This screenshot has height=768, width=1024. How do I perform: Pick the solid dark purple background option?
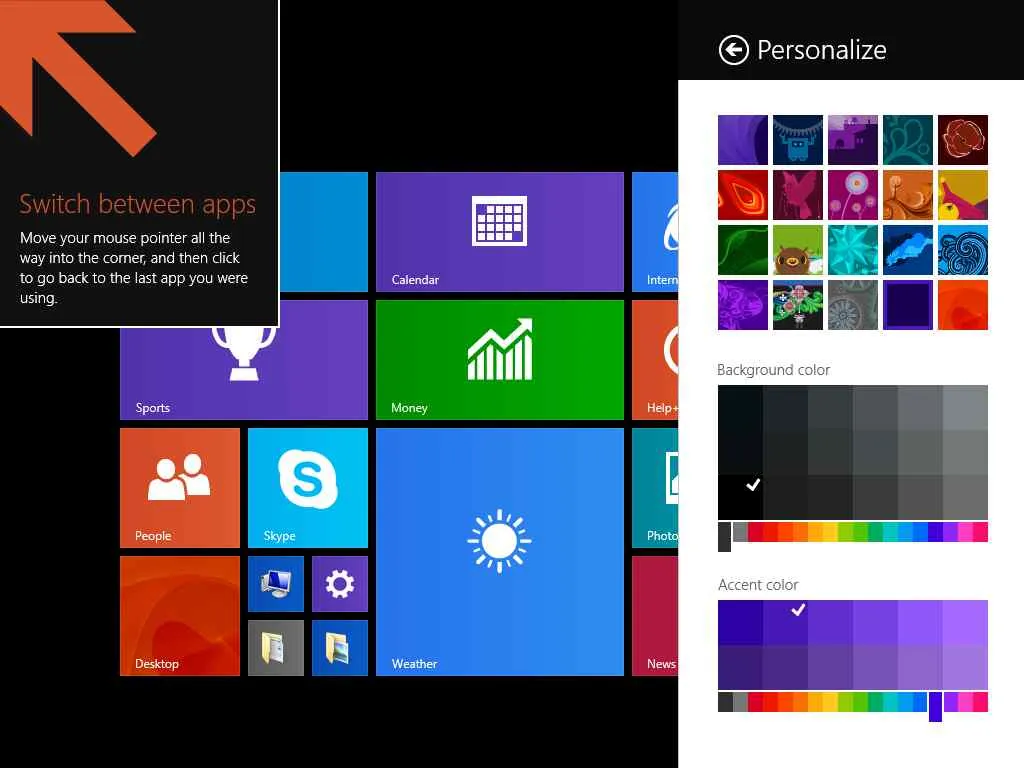pos(908,305)
